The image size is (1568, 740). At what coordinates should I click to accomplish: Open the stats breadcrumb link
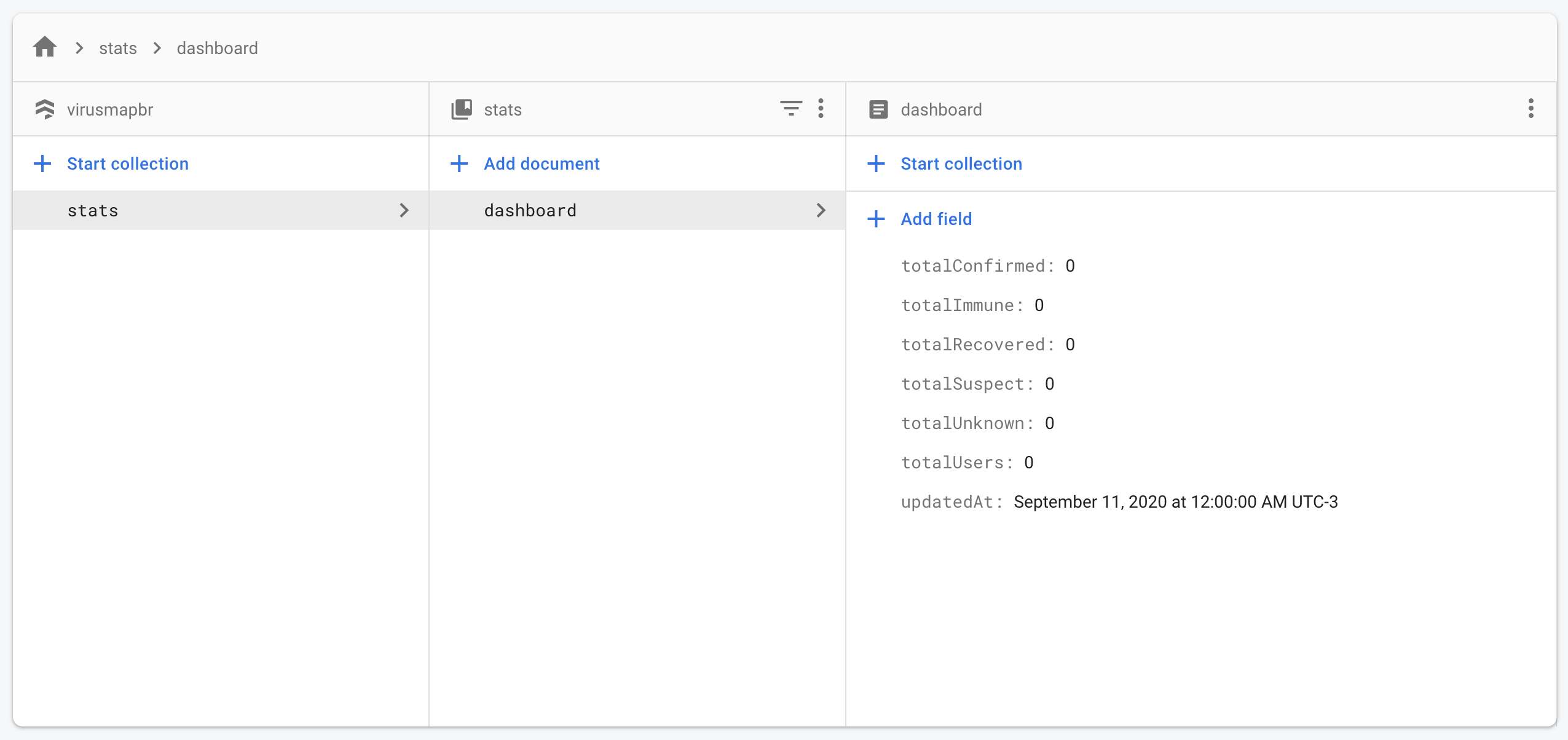tap(118, 48)
